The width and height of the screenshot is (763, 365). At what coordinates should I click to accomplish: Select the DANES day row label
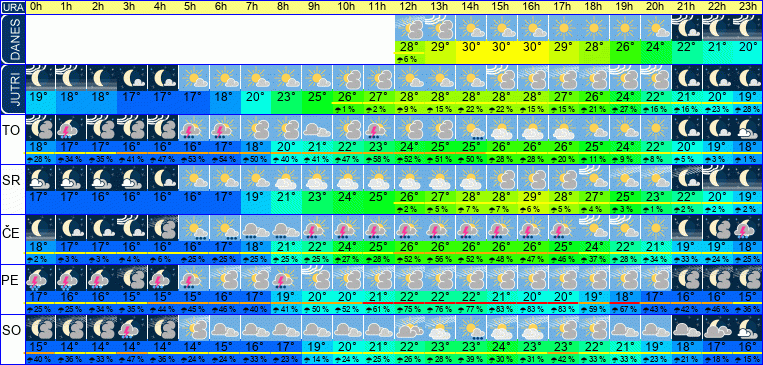tap(12, 40)
